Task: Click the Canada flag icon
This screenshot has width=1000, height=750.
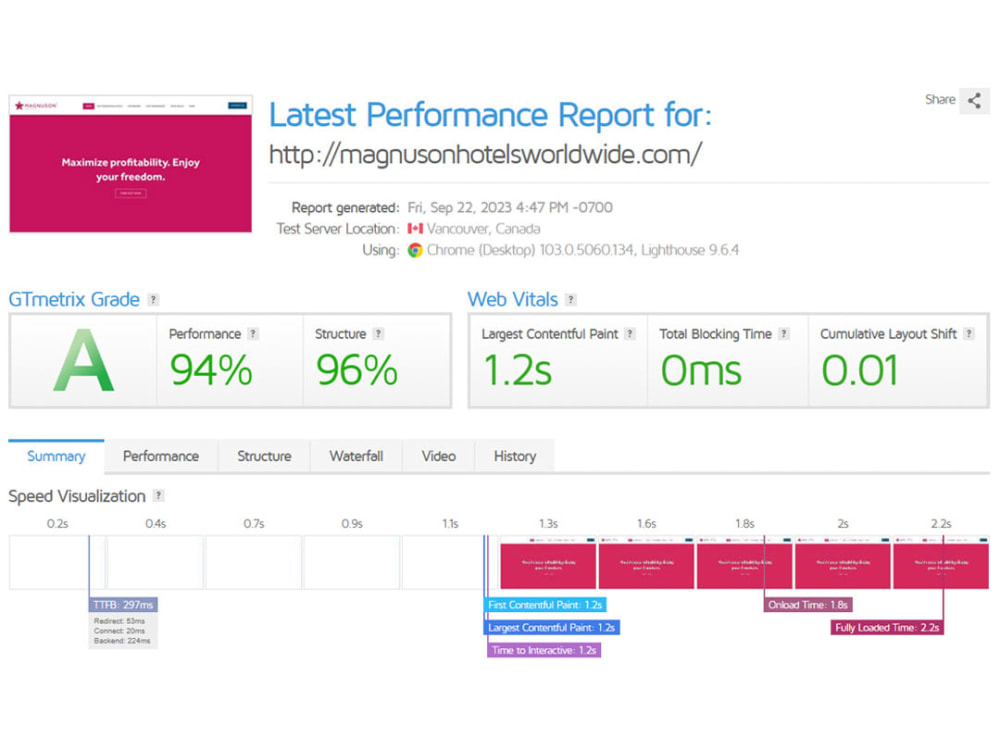Action: pos(415,229)
